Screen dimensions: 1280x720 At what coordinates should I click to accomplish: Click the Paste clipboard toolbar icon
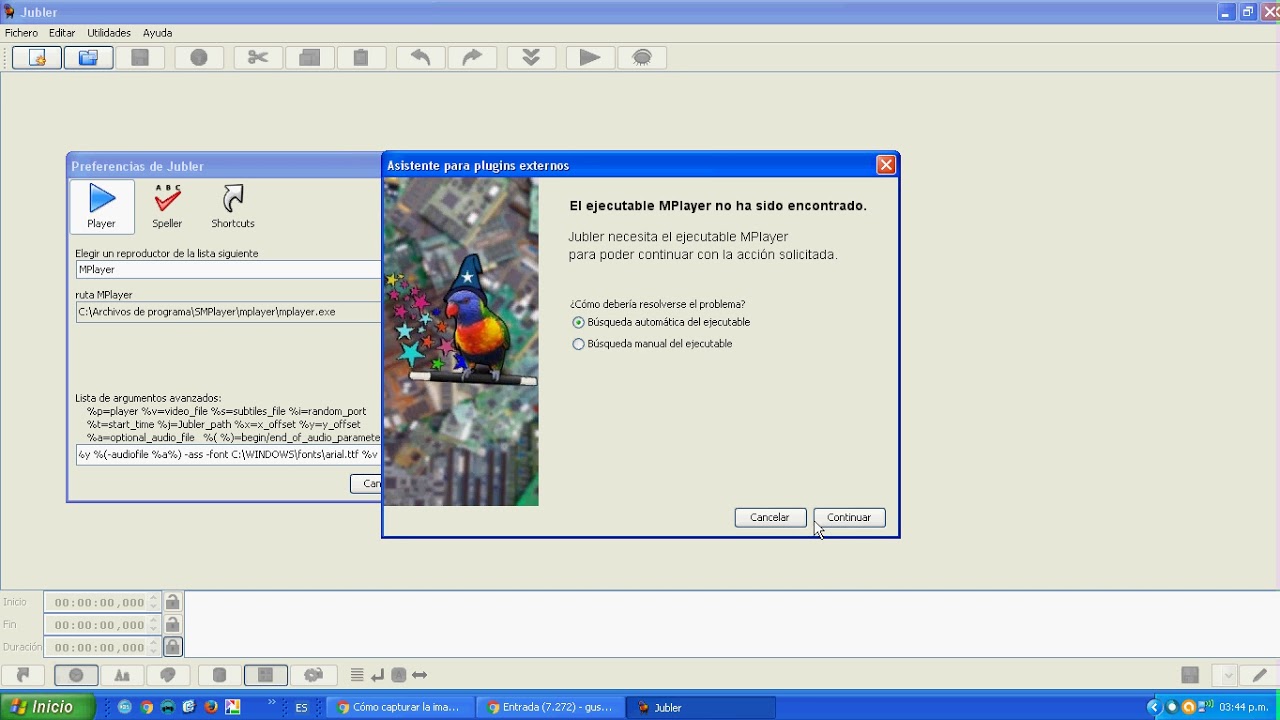(x=361, y=58)
